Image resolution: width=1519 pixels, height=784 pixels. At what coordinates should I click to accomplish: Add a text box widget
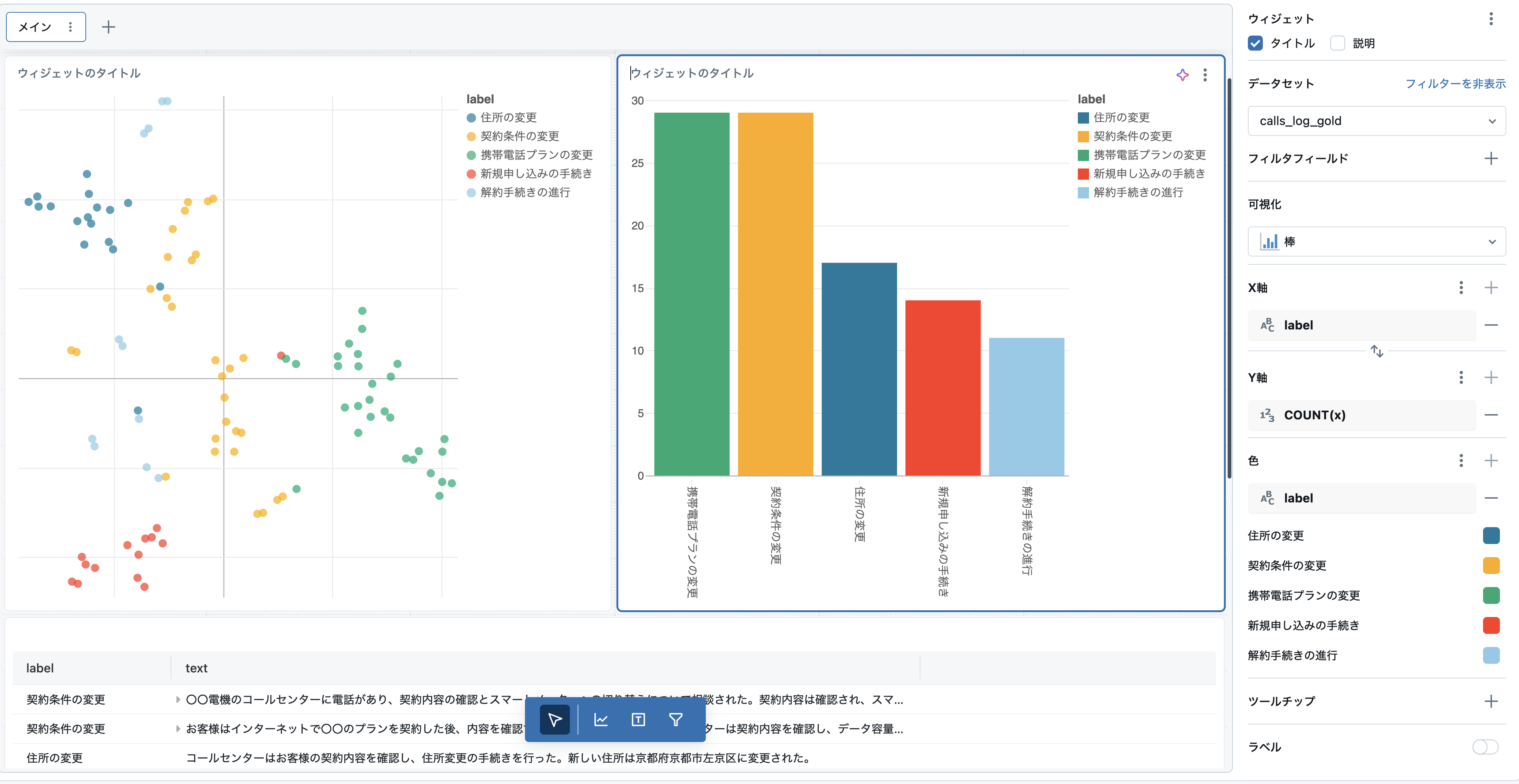(638, 719)
